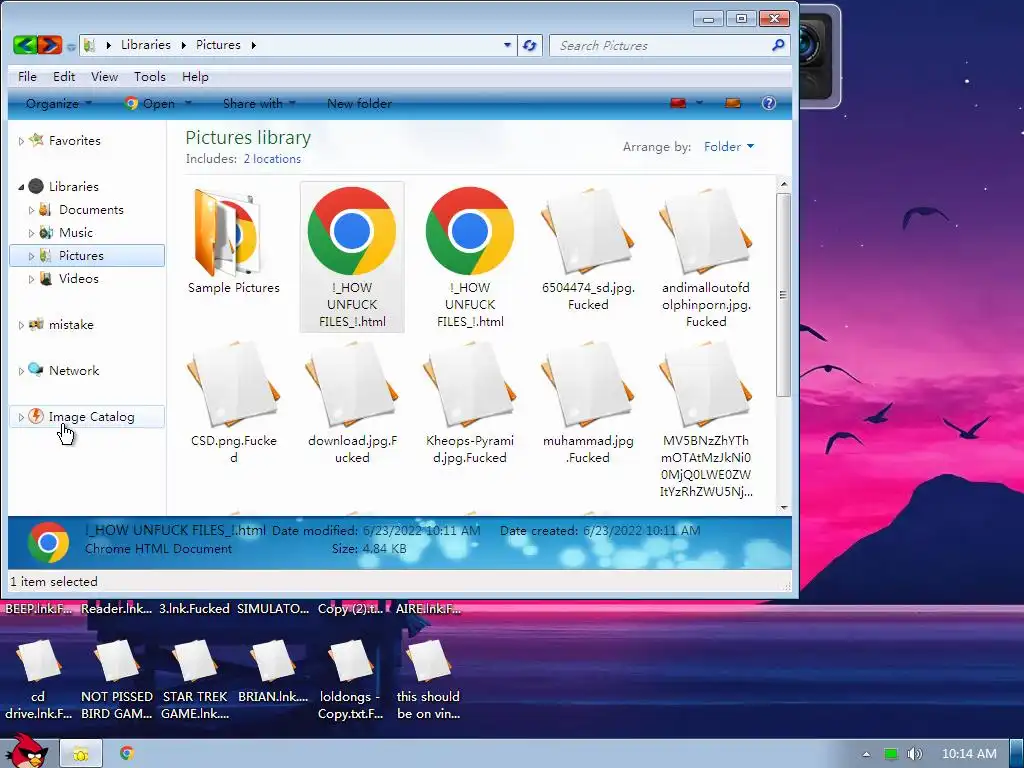Show hidden tray icons arrow
Screen dimensions: 1024x768
(x=866, y=754)
